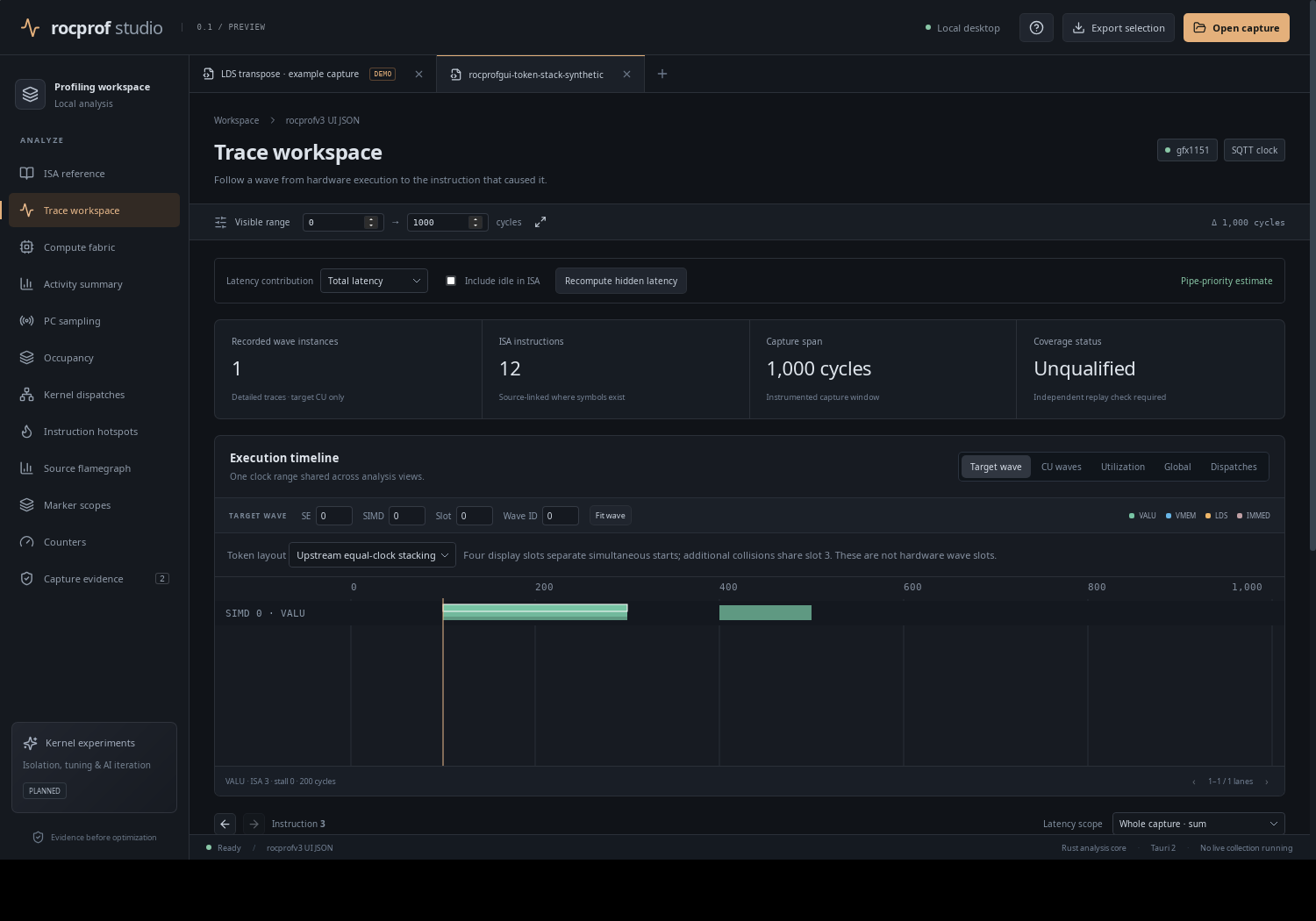This screenshot has width=1316, height=921.
Task: Switch to CU waves timeline tab
Action: [x=1062, y=467]
